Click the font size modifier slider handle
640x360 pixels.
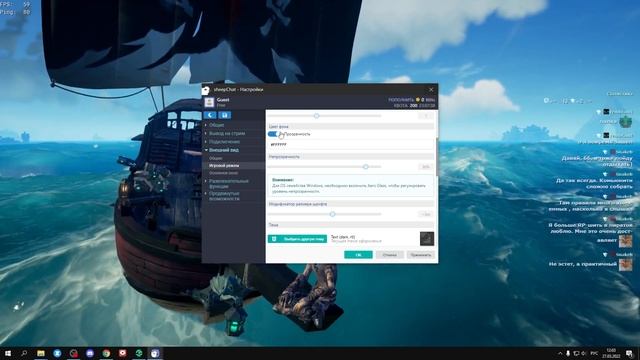tap(333, 214)
